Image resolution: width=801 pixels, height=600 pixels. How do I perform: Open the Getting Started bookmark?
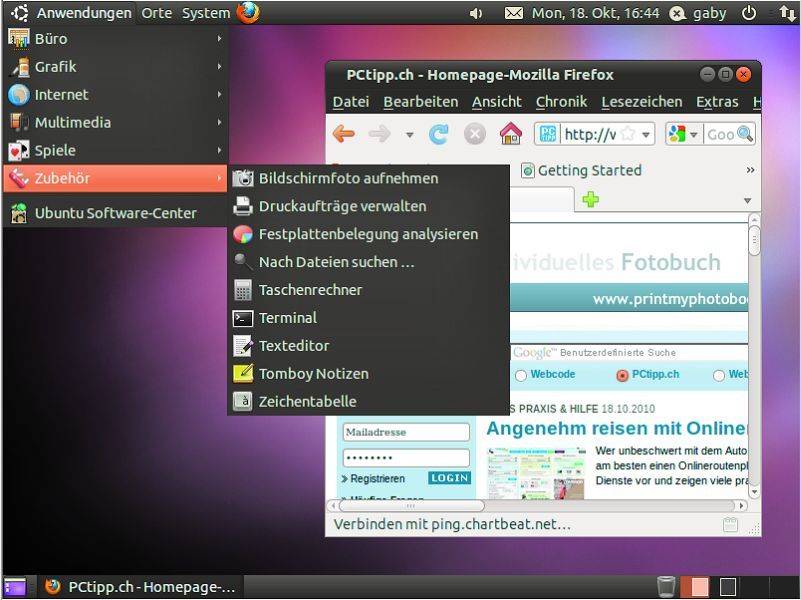(581, 171)
